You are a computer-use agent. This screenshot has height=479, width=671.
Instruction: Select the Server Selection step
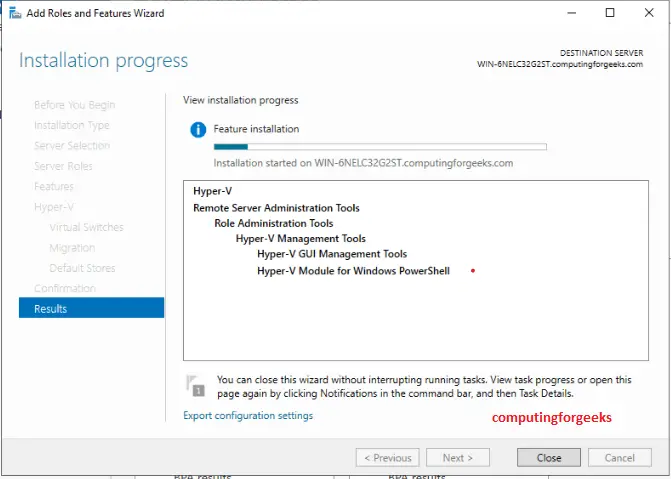(x=71, y=146)
